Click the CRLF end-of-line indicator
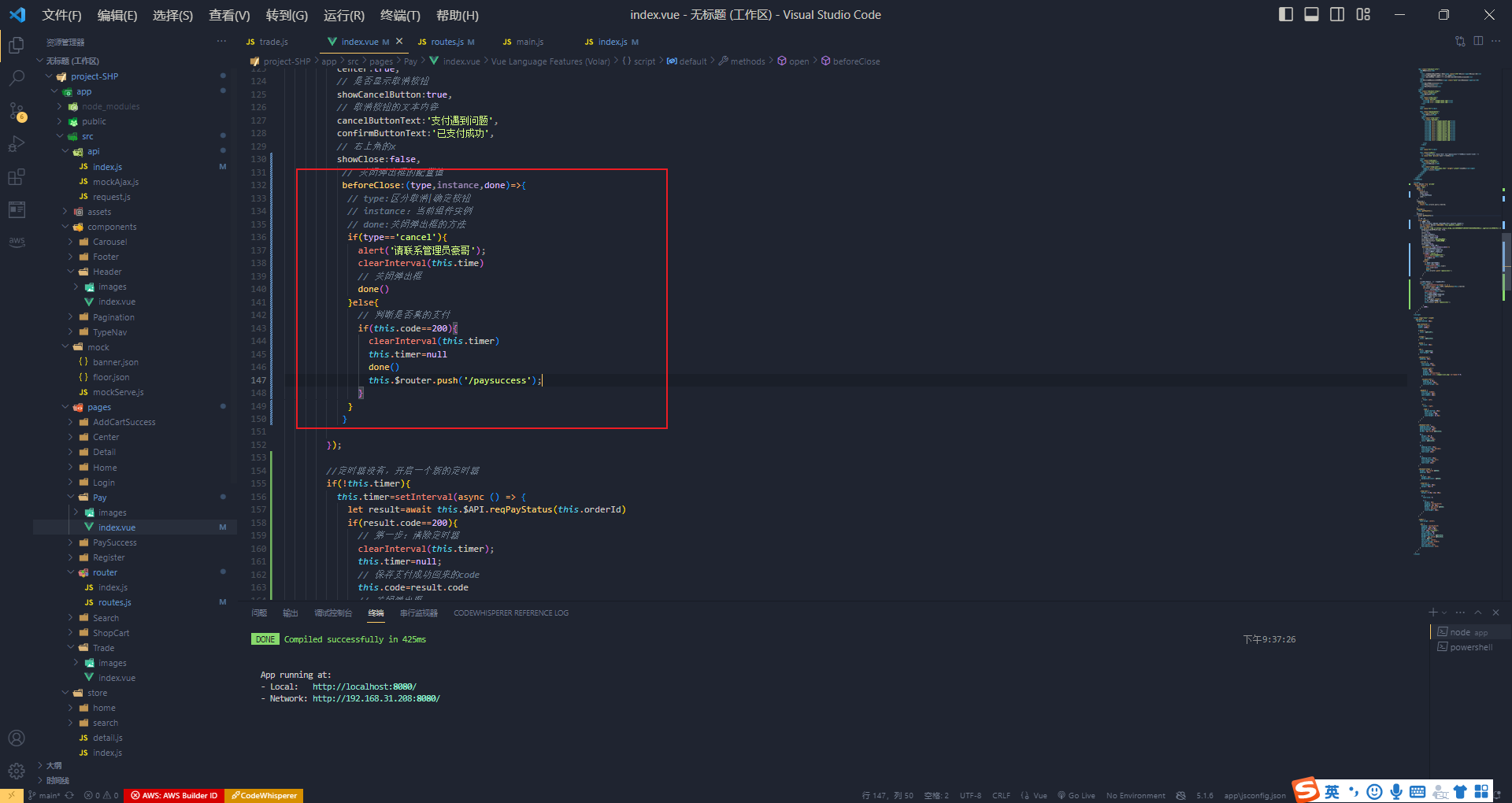The height and width of the screenshot is (803, 1512). click(1001, 795)
